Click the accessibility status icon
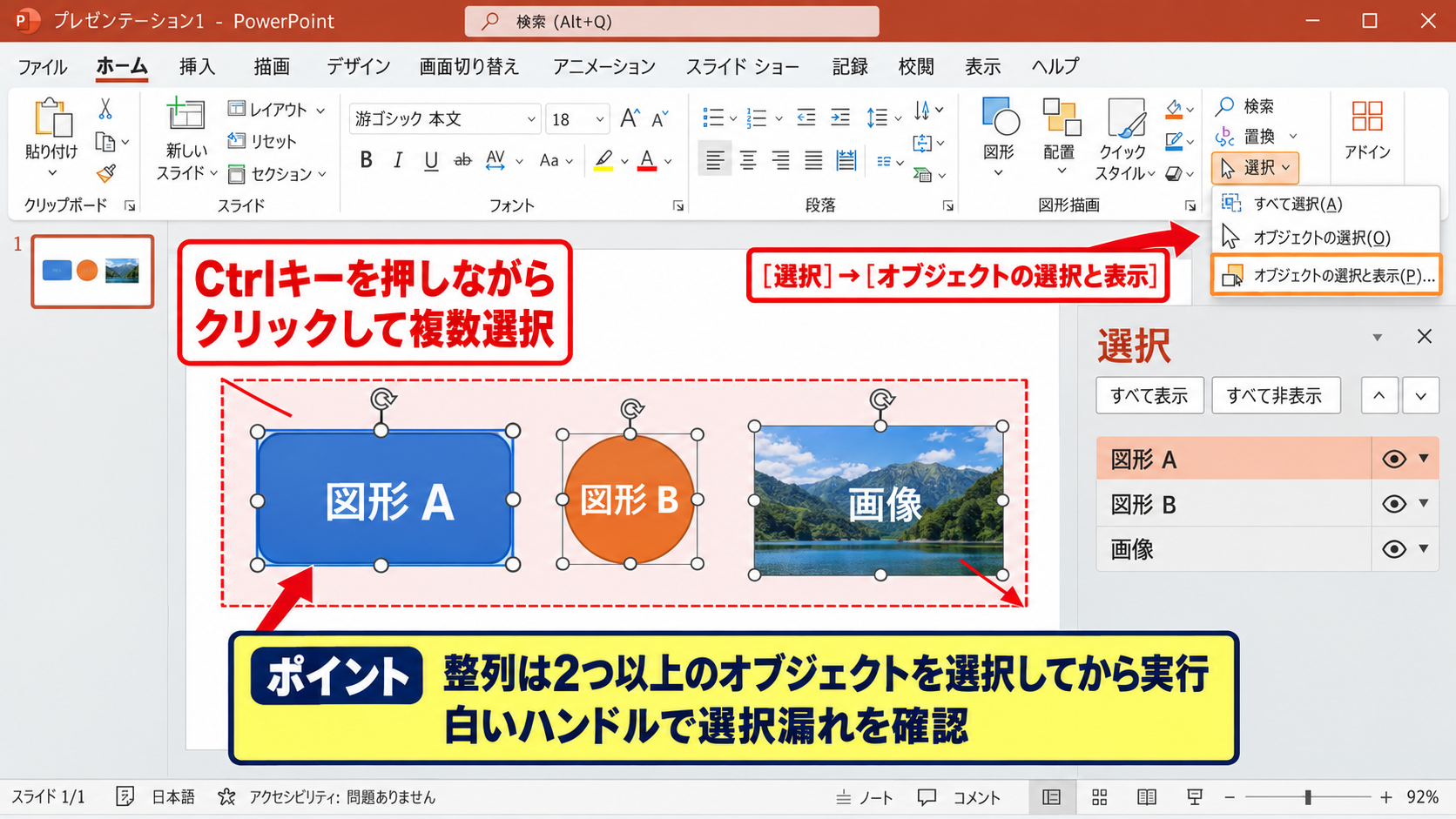 click(x=227, y=797)
